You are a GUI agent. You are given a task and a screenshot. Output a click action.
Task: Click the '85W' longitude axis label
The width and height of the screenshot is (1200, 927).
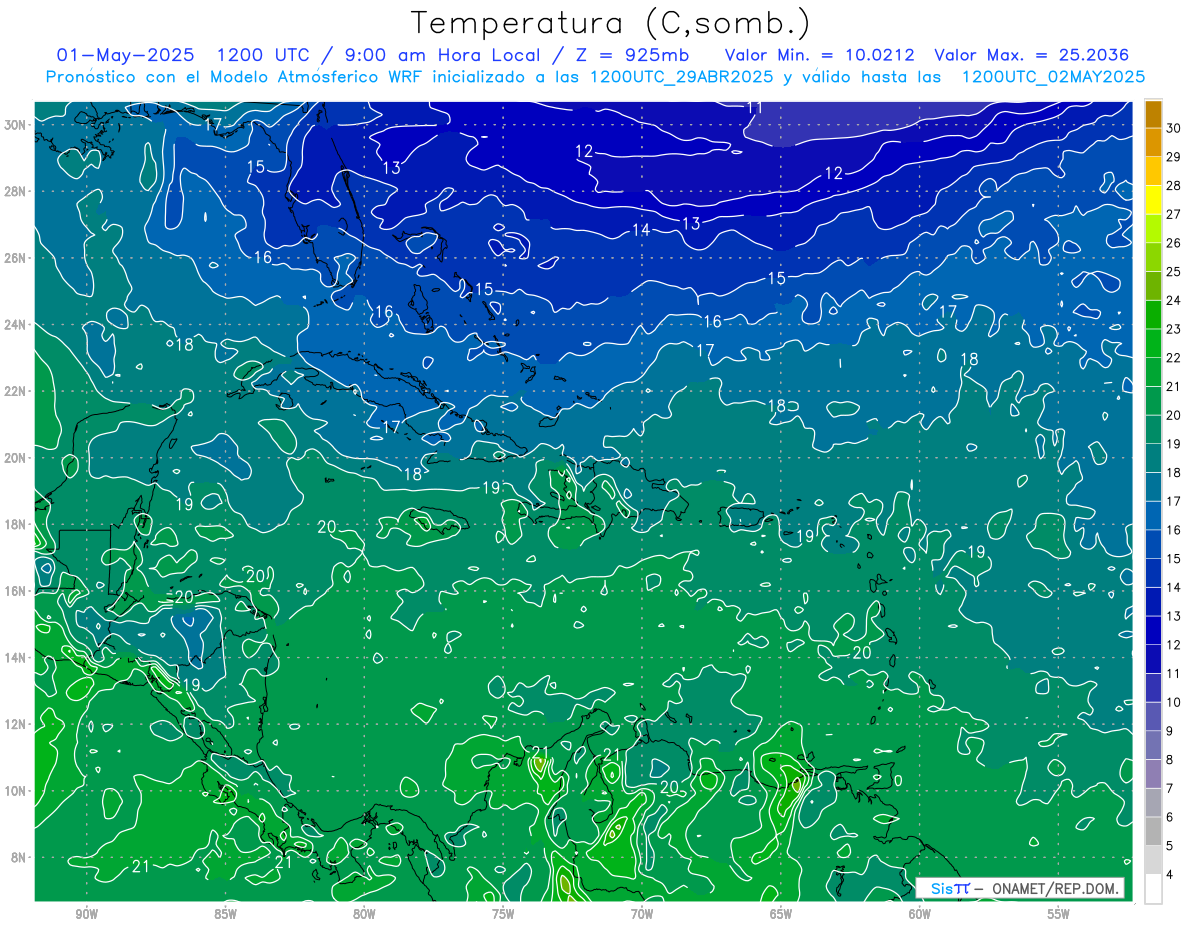click(x=225, y=914)
